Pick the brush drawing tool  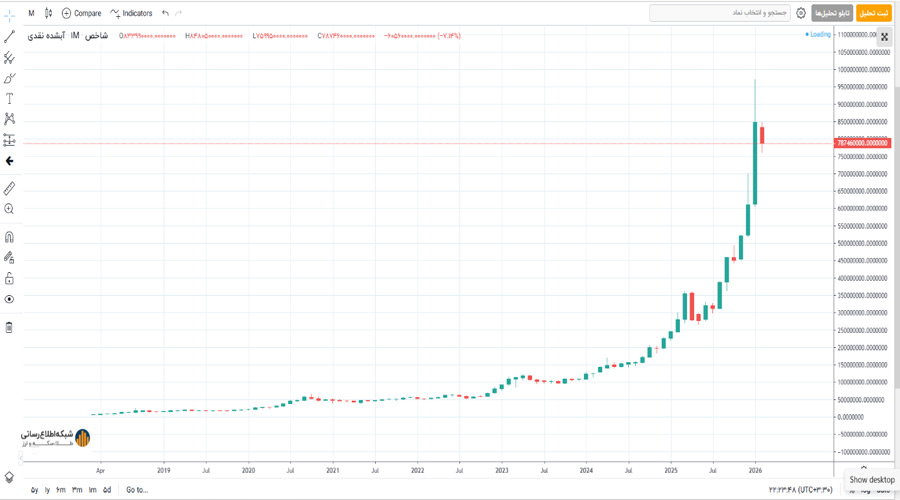9,78
